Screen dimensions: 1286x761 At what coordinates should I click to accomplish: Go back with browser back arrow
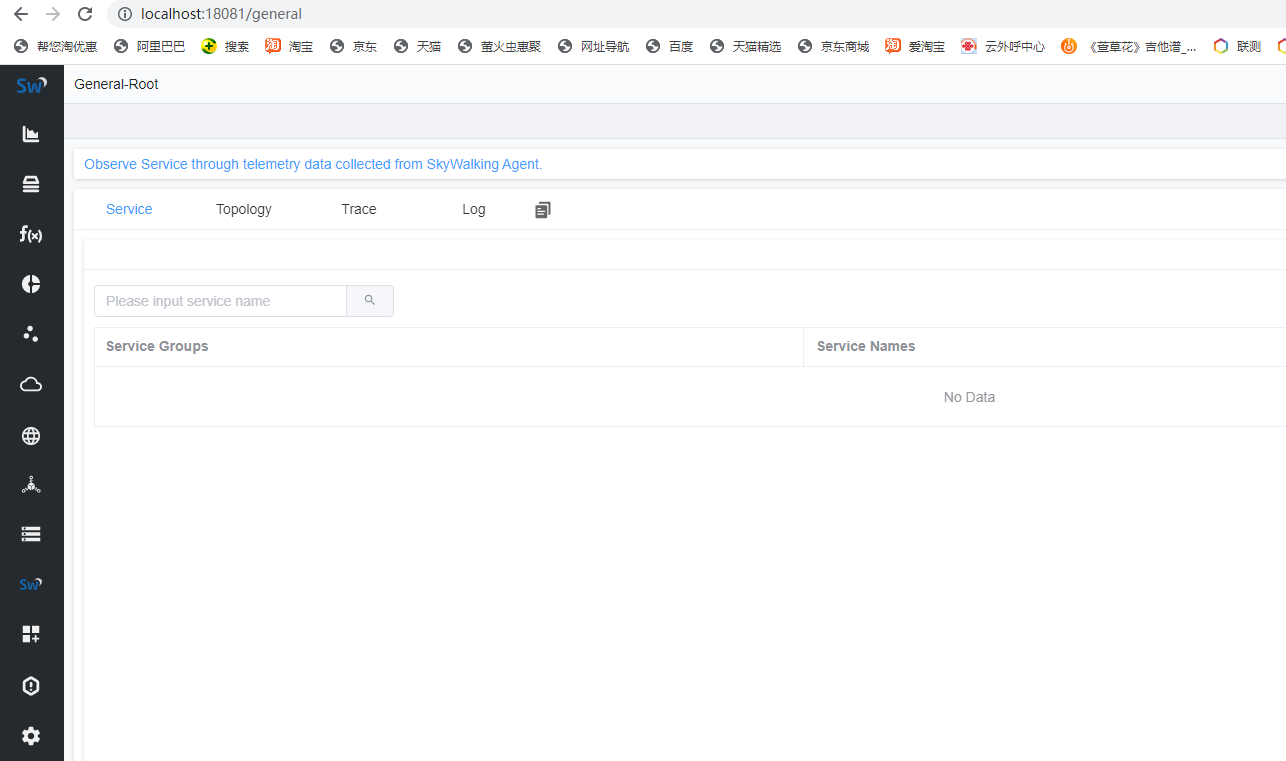pyautogui.click(x=21, y=14)
